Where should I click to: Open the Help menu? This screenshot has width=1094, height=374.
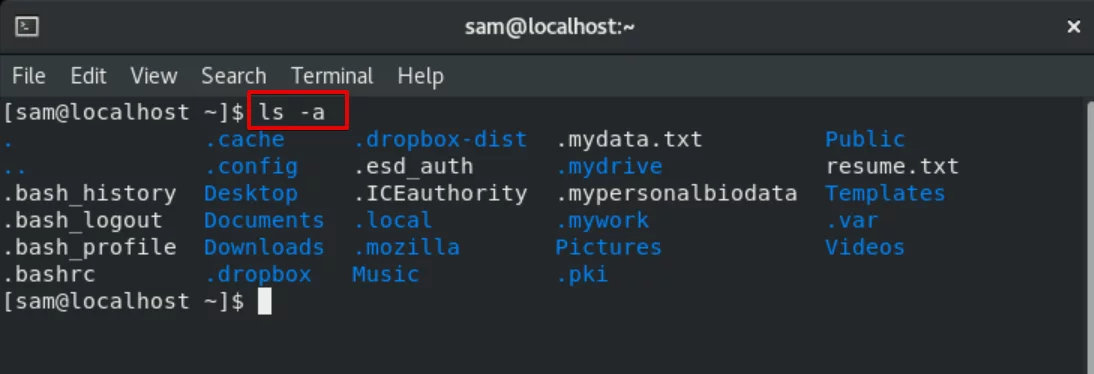tap(420, 75)
